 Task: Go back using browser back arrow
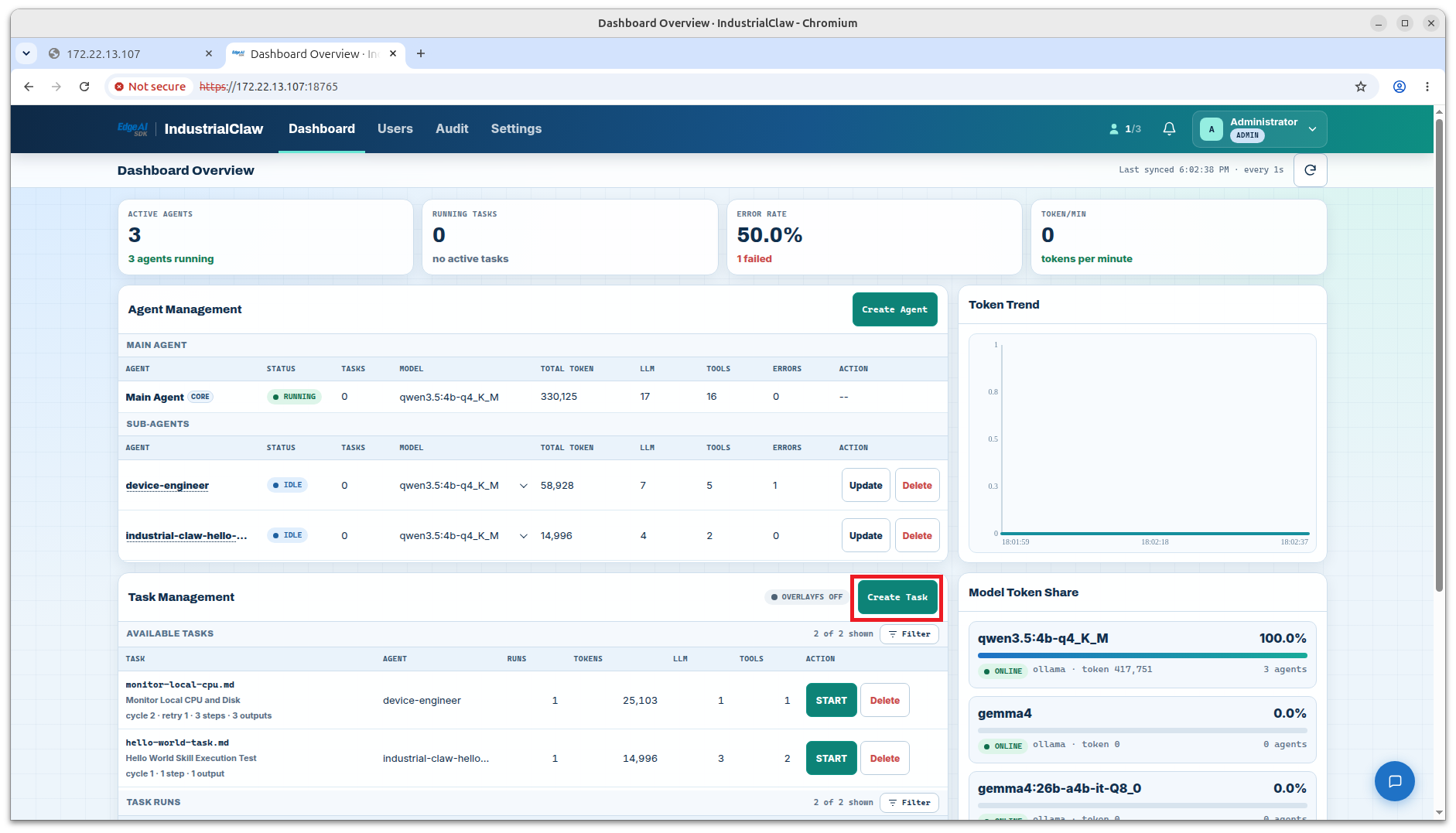coord(29,87)
